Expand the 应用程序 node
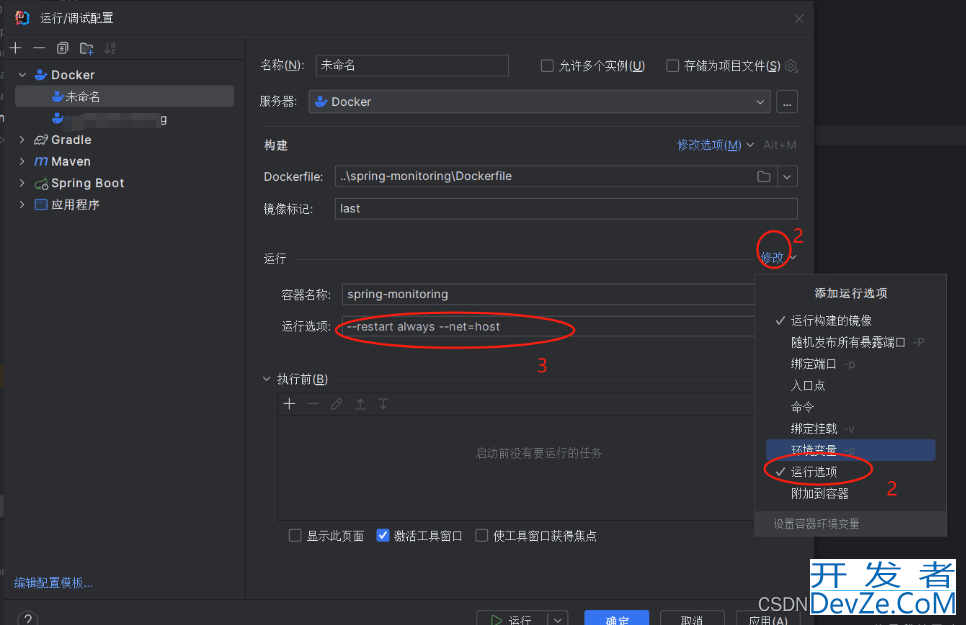The width and height of the screenshot is (966, 625). coord(22,205)
